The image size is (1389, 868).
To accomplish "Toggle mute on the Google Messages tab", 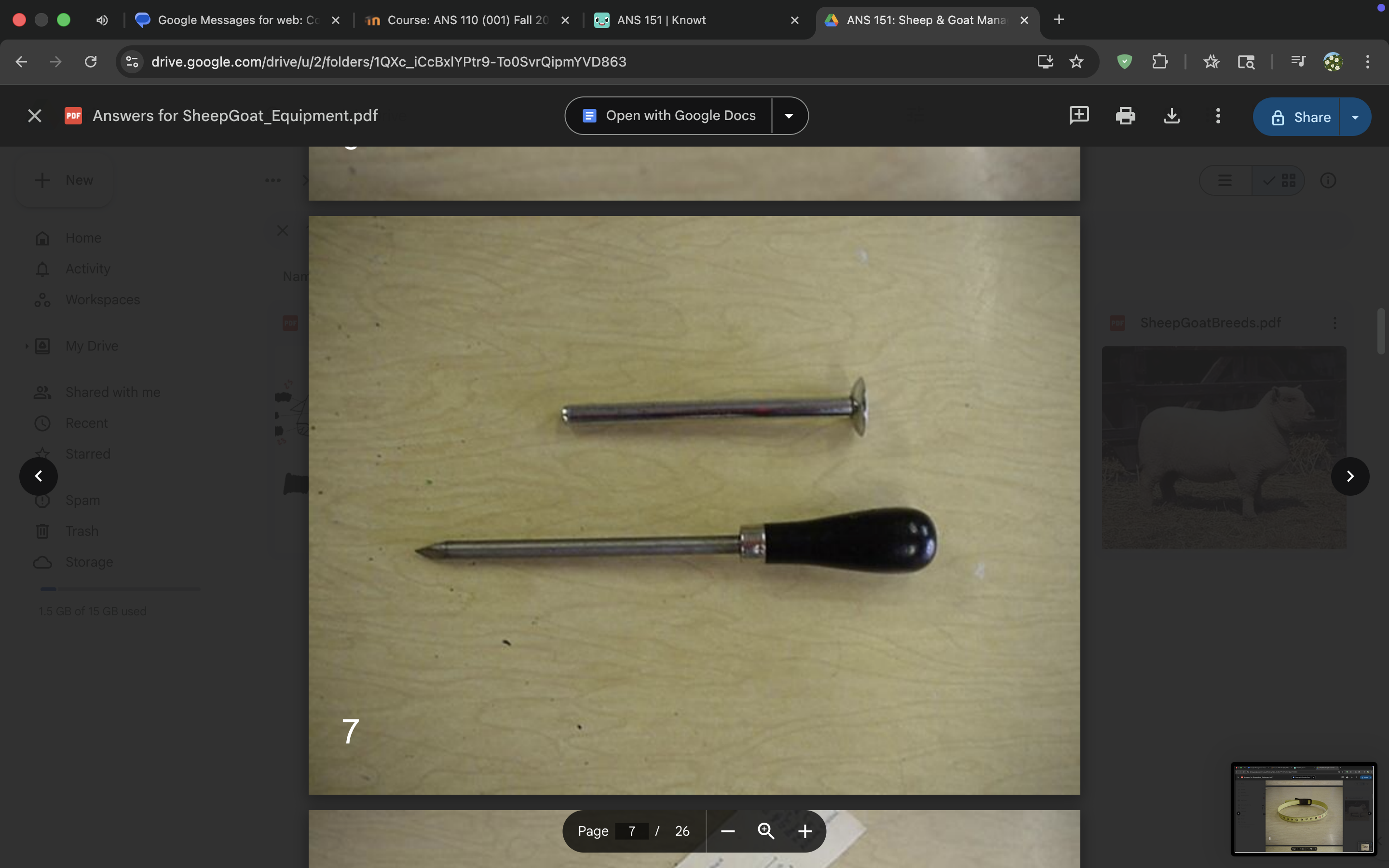I will point(102,19).
